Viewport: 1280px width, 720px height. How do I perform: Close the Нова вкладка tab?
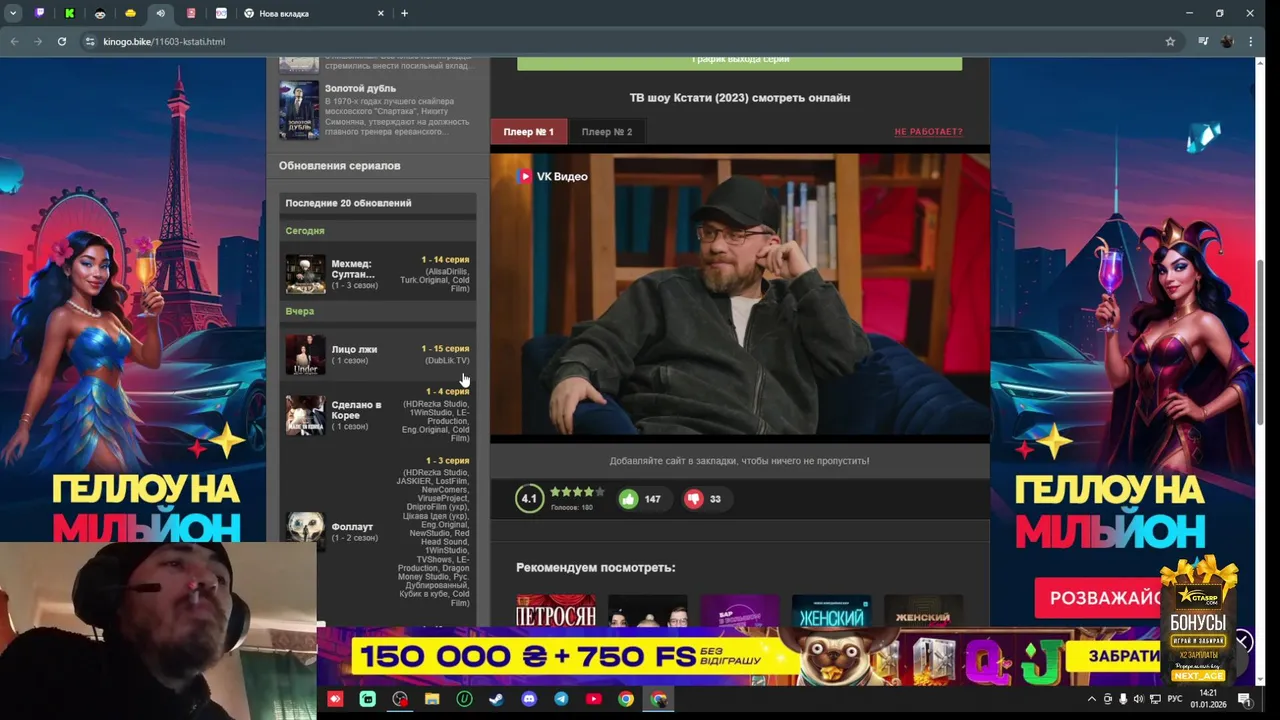(x=381, y=13)
